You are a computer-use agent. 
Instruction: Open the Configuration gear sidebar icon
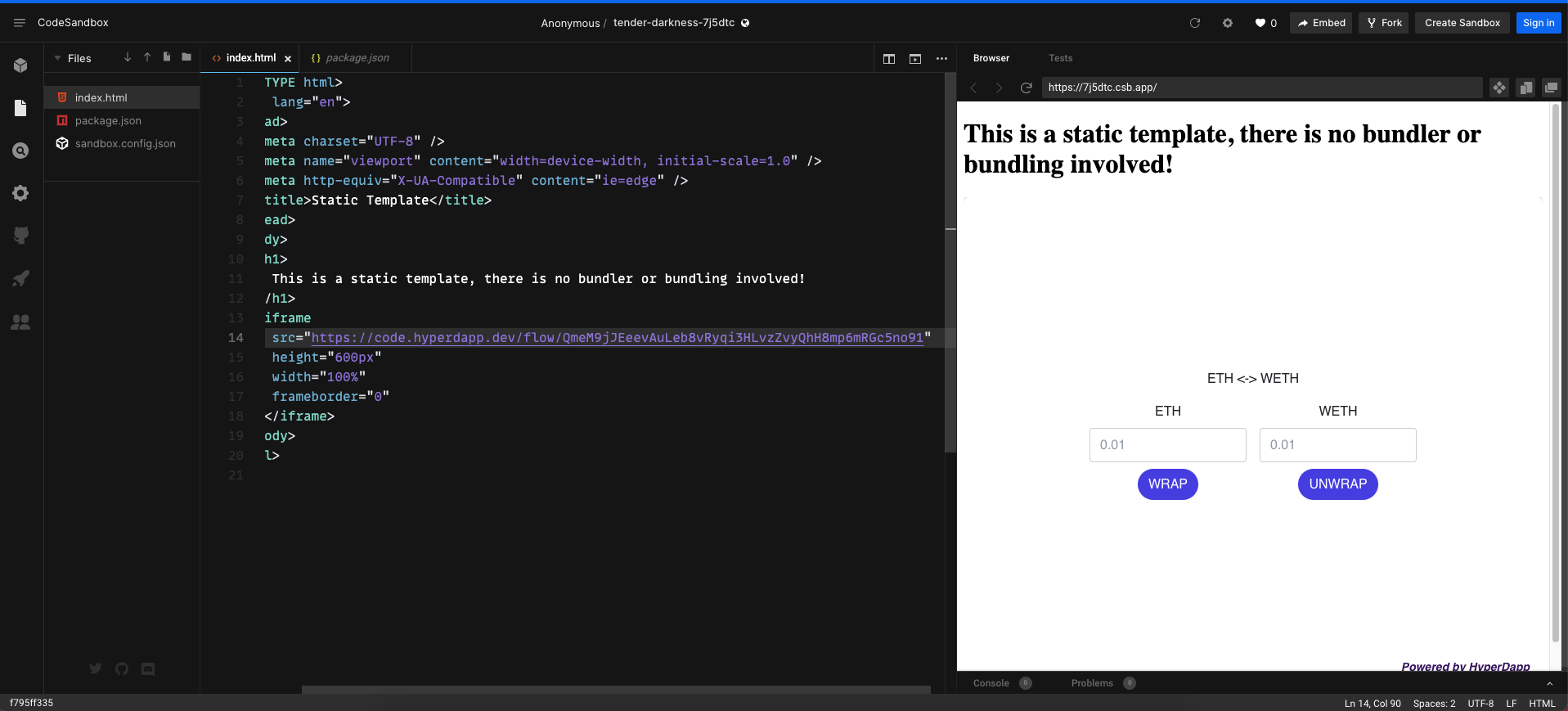pos(21,193)
